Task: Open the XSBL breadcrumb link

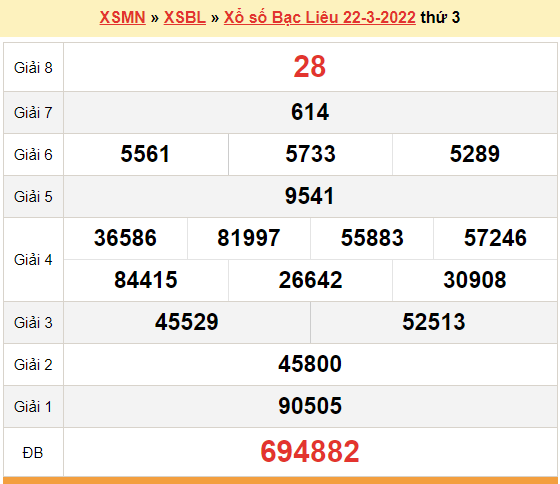Action: (x=185, y=17)
